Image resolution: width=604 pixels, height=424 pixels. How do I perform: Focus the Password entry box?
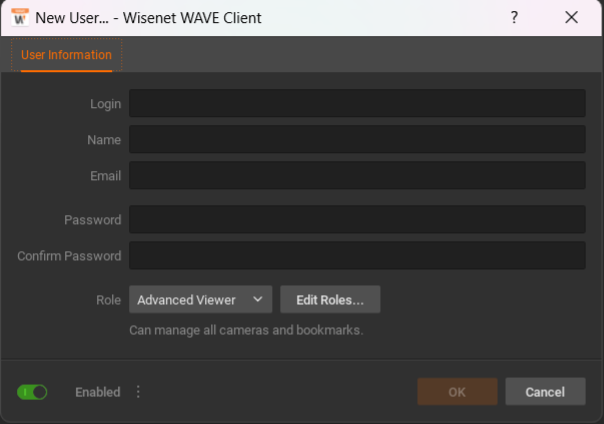tap(357, 219)
